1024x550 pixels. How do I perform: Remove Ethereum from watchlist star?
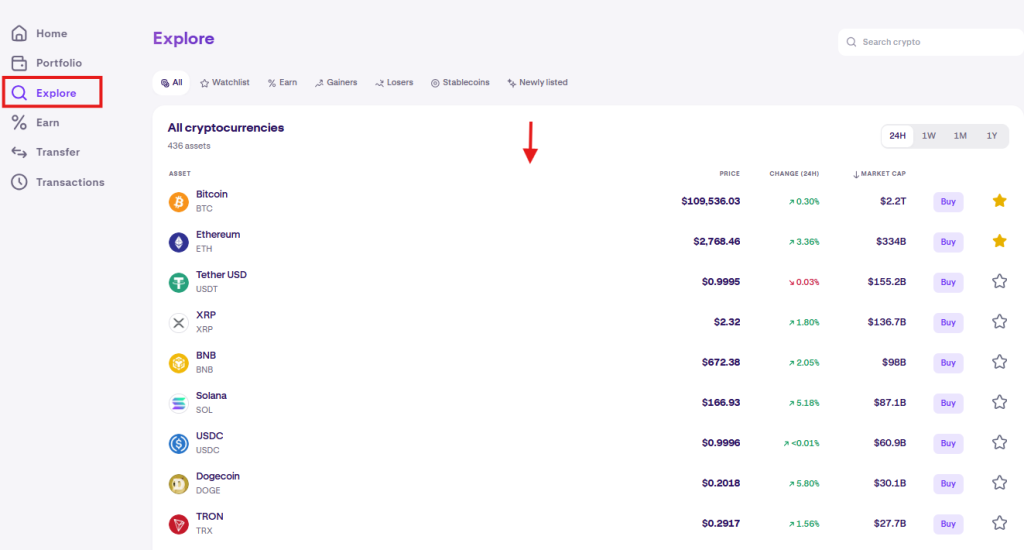[999, 241]
